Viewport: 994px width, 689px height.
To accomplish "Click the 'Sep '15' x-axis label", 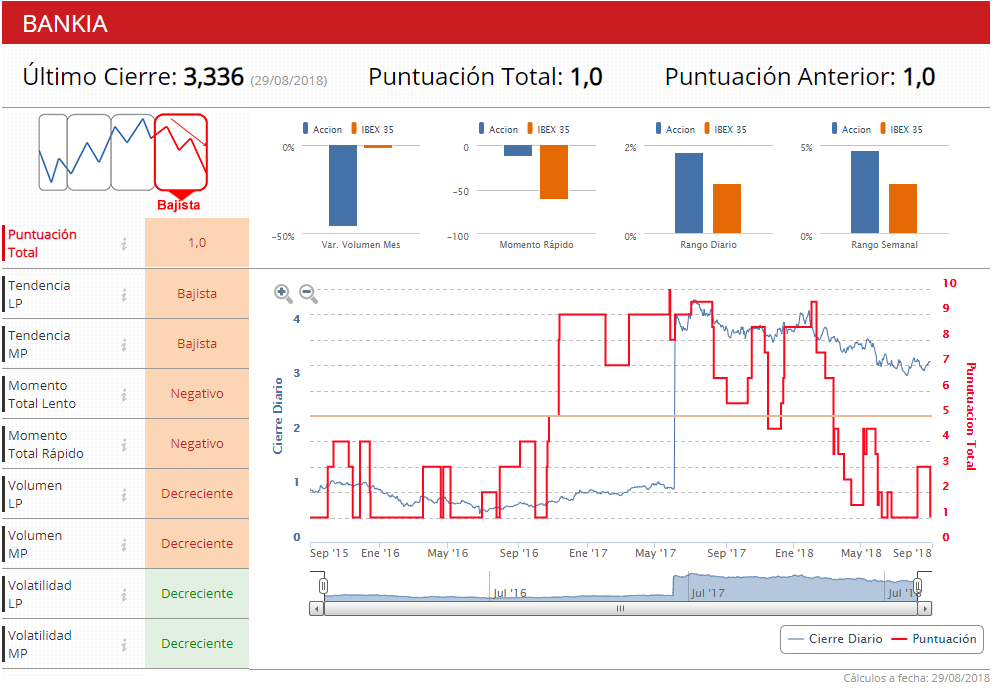I will tap(329, 553).
